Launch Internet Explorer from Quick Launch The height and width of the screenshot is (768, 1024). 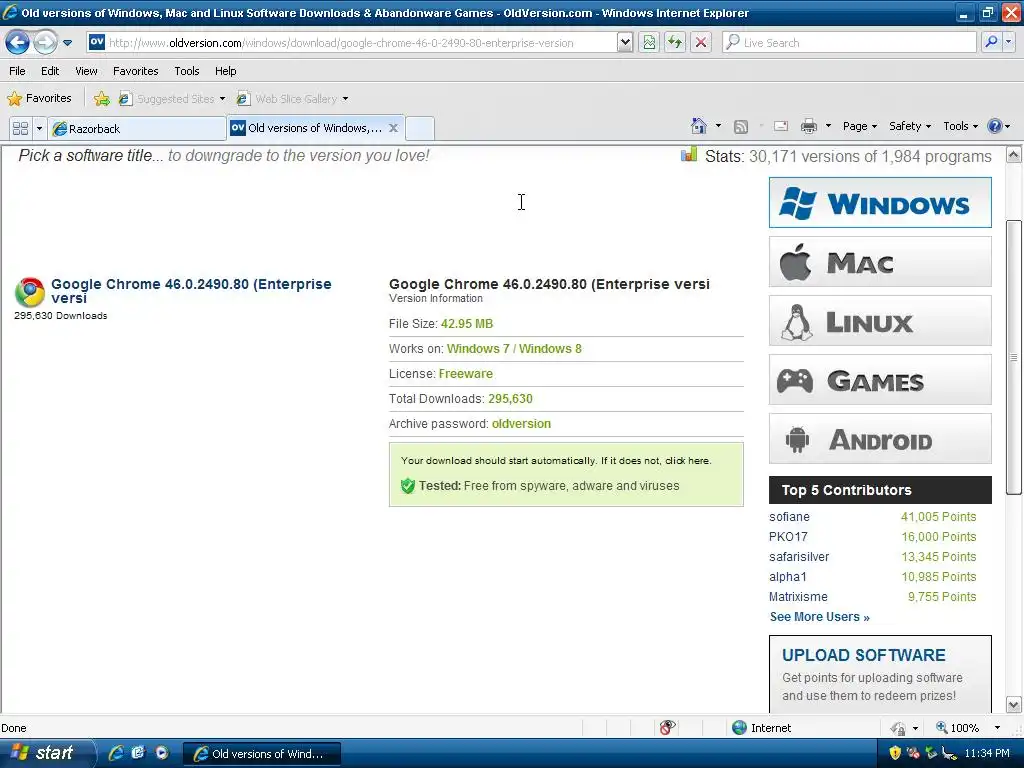(x=116, y=753)
